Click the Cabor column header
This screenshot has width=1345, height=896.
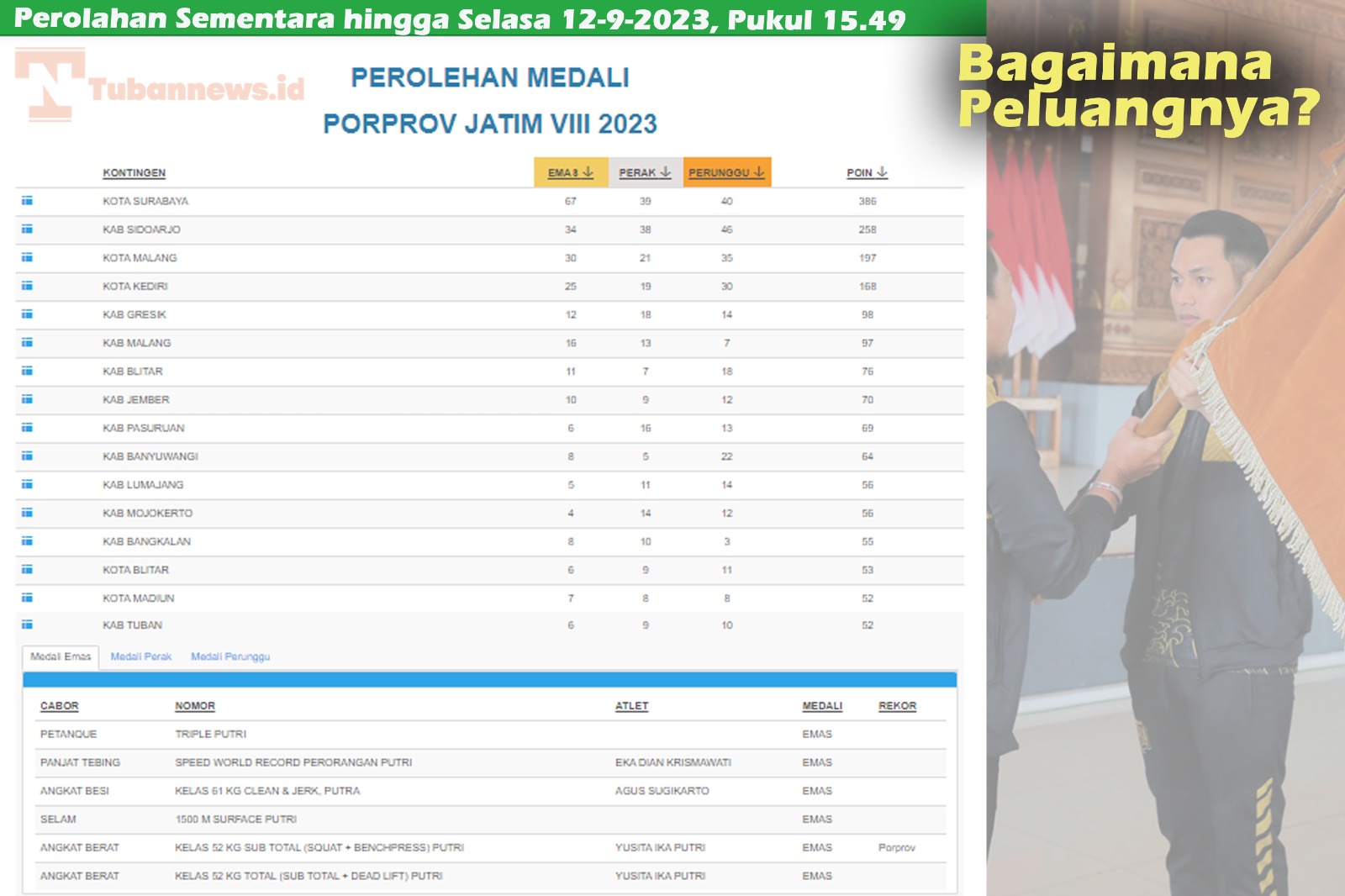[59, 706]
